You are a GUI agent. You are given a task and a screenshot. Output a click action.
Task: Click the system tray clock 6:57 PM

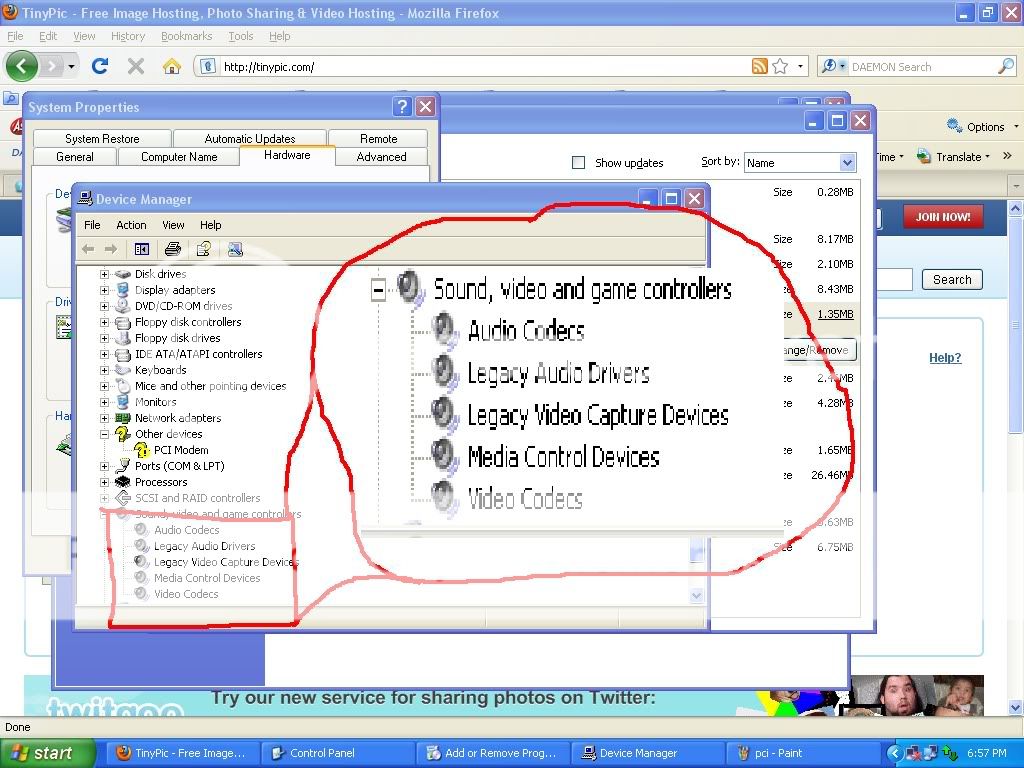click(987, 753)
